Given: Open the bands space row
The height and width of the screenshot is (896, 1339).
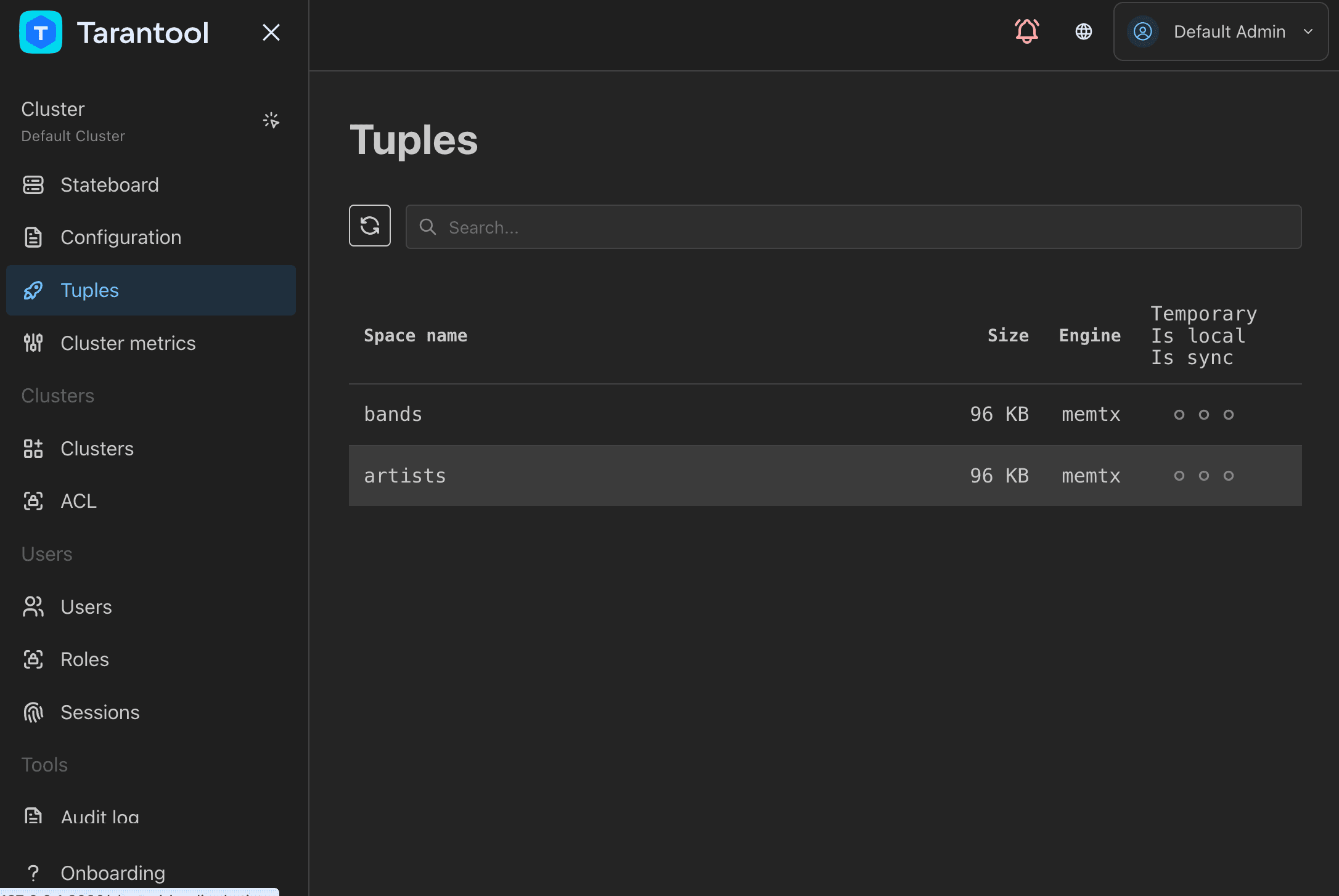Looking at the screenshot, I should [x=825, y=414].
